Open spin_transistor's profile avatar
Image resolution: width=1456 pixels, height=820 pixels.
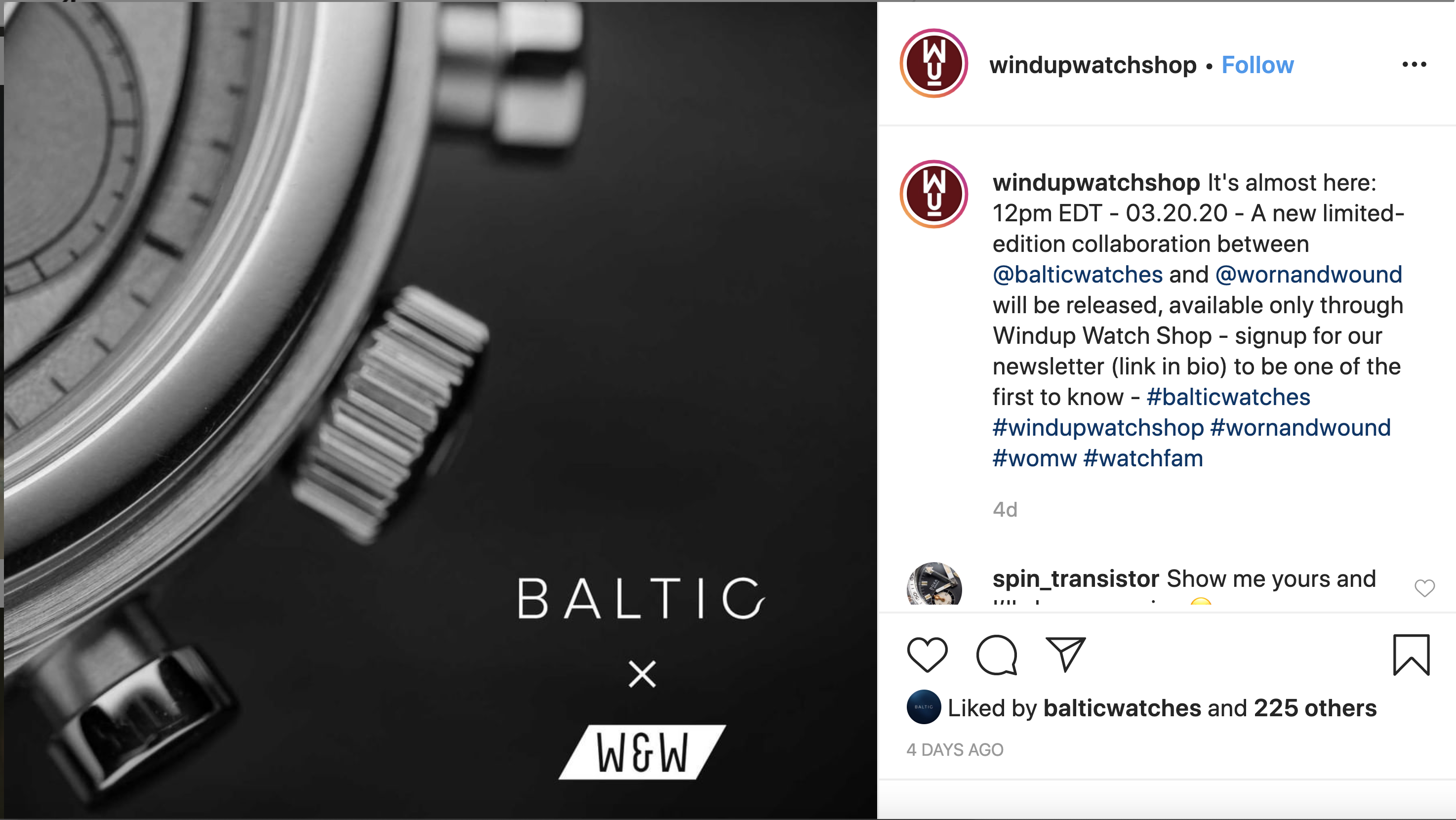(x=934, y=584)
